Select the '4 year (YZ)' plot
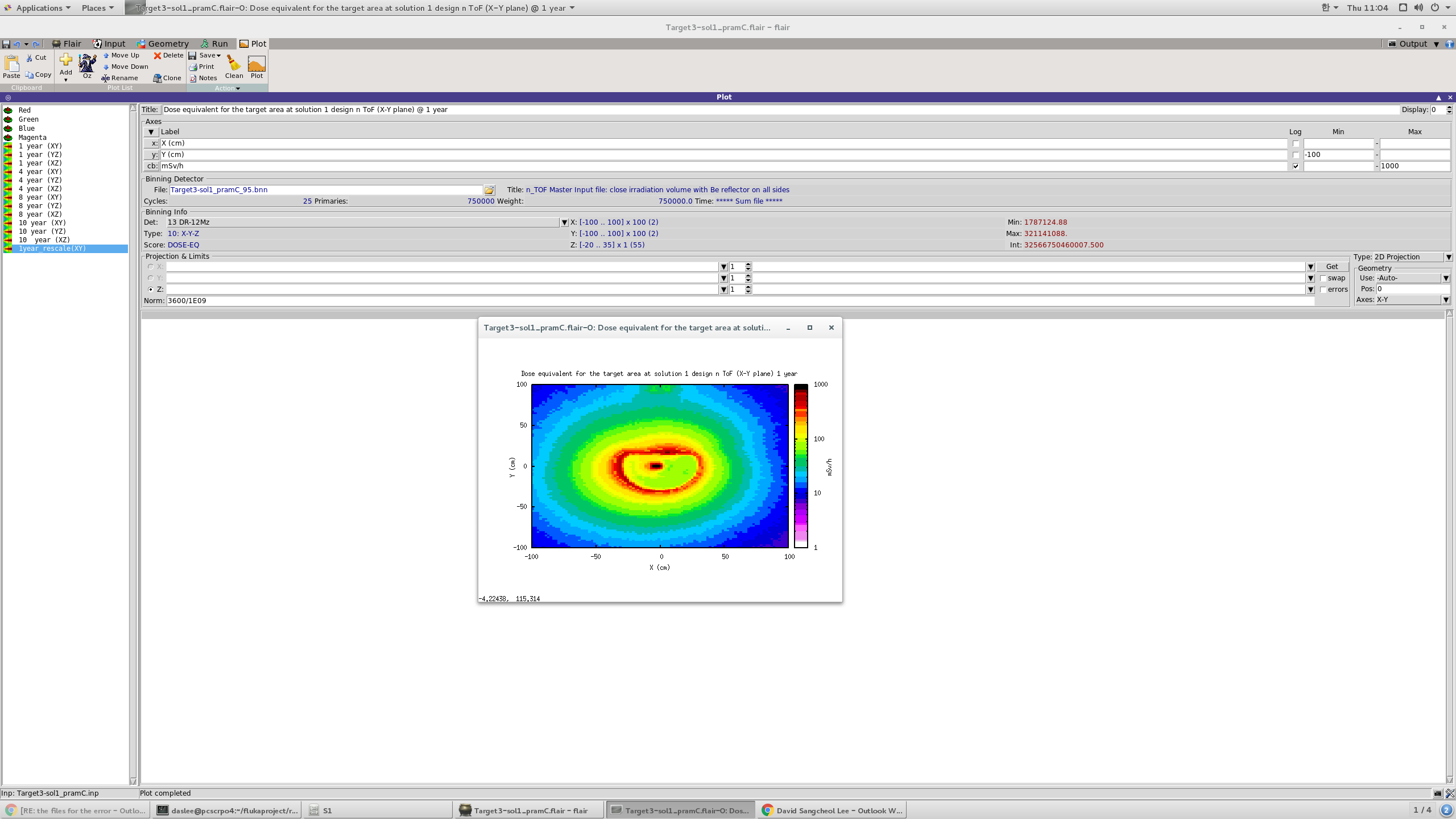Viewport: 1456px width, 819px height. coord(40,180)
